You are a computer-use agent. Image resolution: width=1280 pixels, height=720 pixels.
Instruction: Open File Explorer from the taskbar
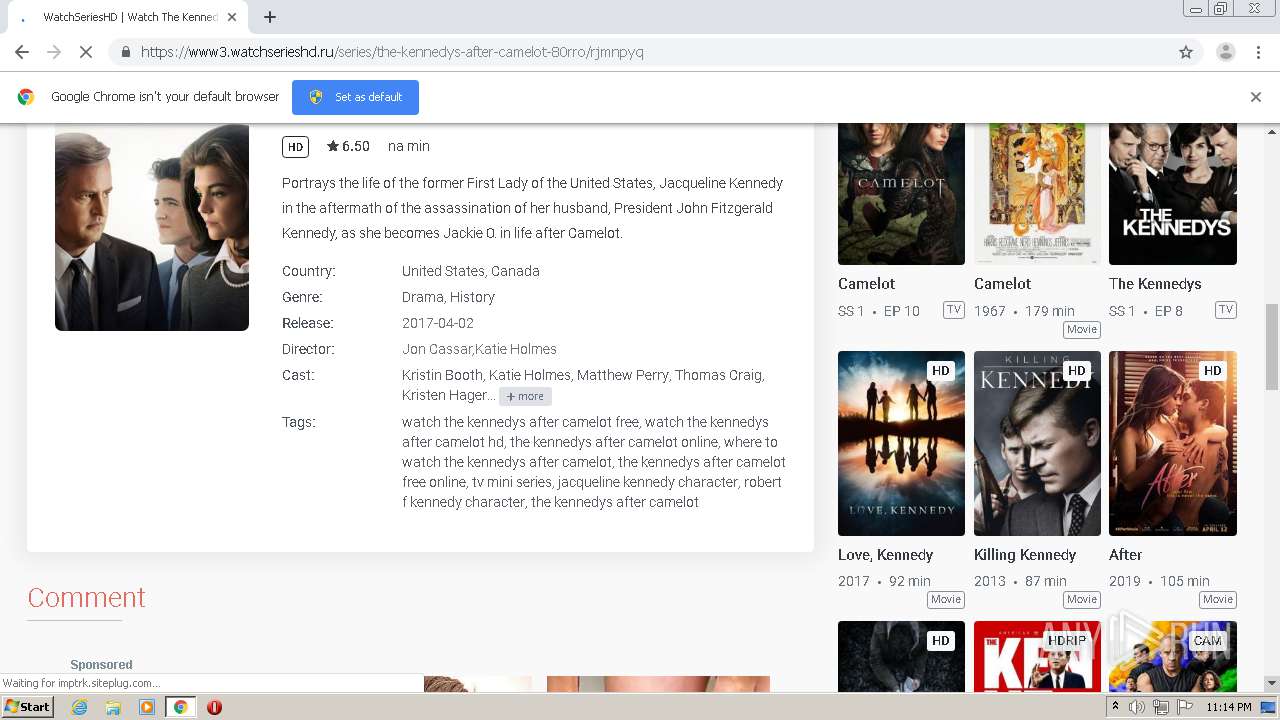(113, 707)
